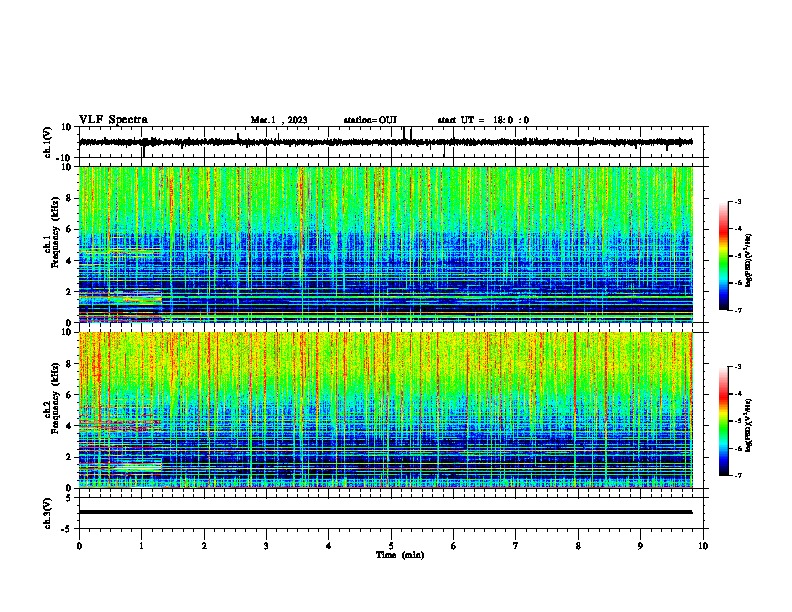
Task: Select the date text "Mar.1 , 2023"
Action: [x=279, y=120]
